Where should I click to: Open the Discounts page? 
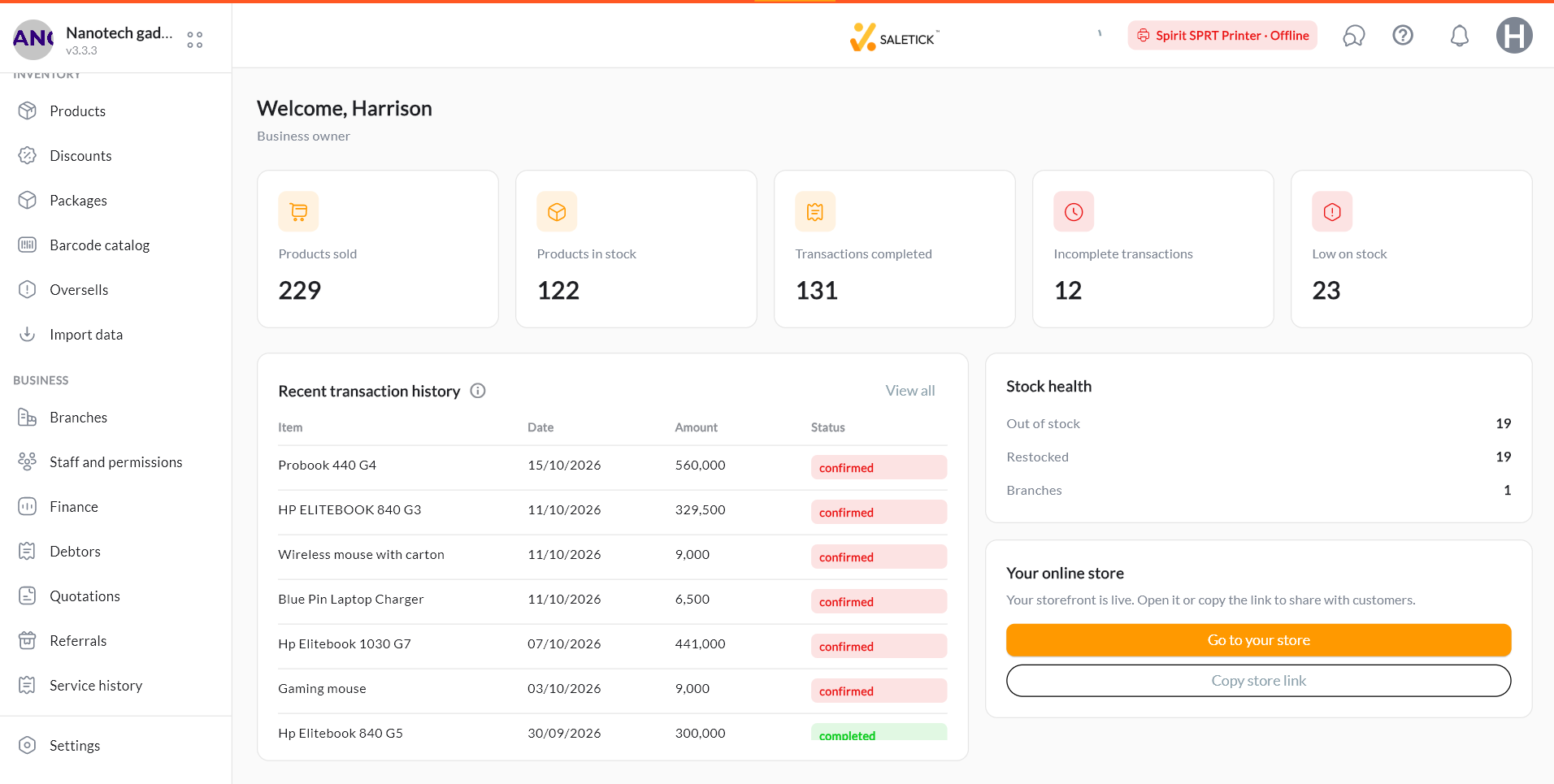point(80,156)
